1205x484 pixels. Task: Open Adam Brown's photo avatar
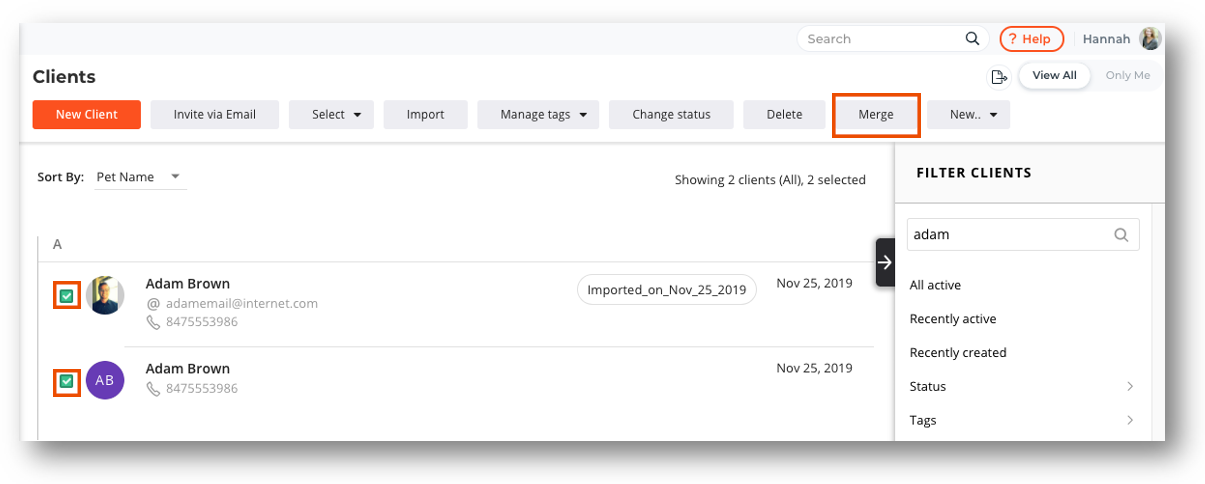point(105,296)
